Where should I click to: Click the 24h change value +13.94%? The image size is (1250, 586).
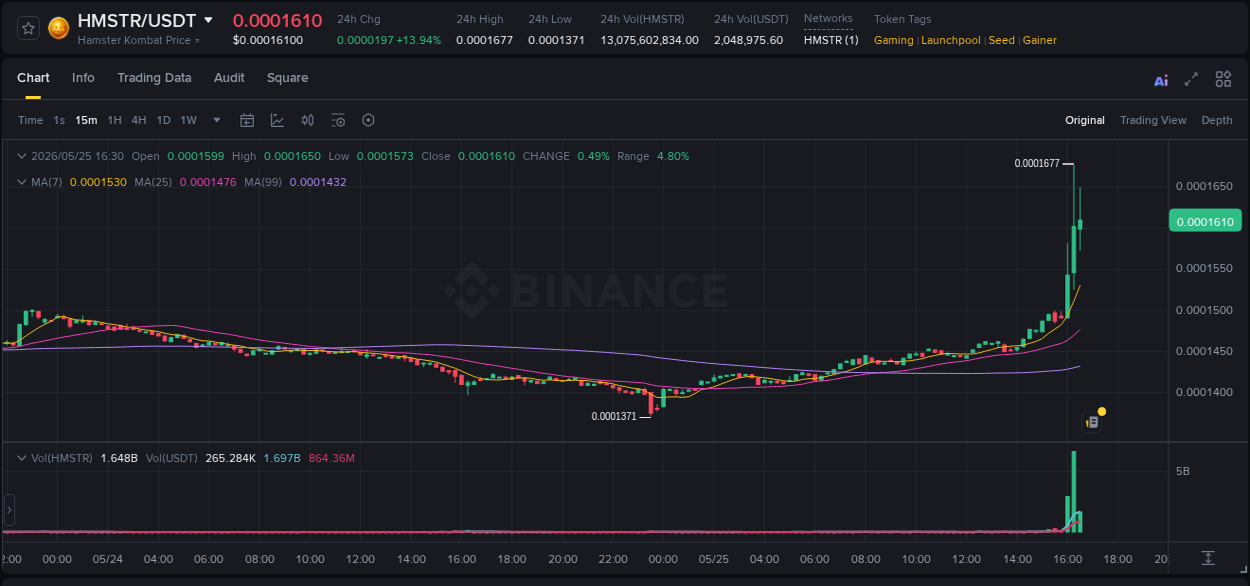pos(418,40)
